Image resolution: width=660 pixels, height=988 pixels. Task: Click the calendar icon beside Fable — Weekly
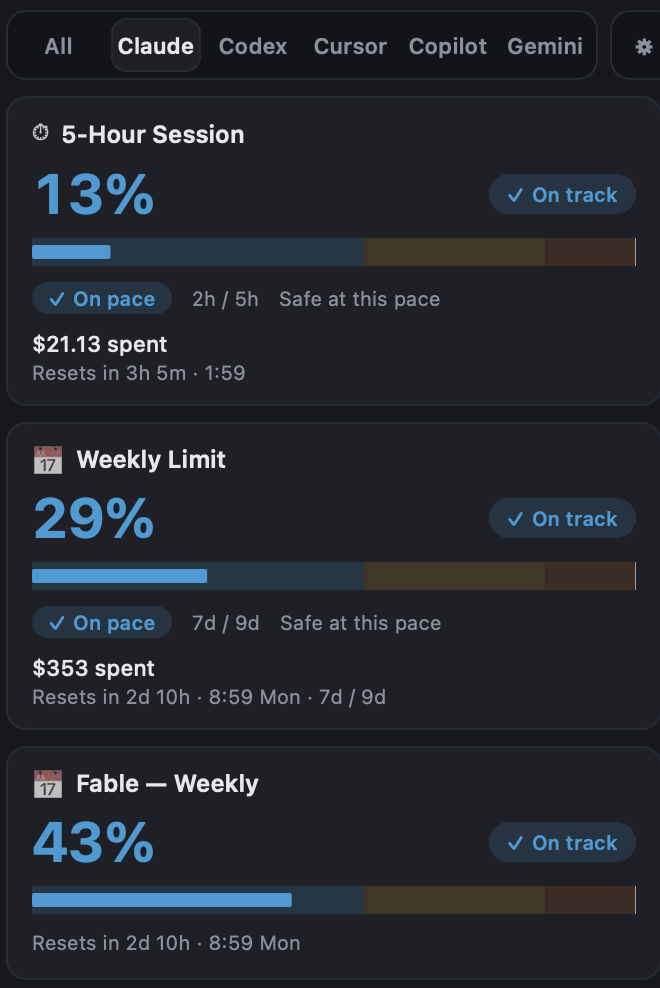coord(48,784)
